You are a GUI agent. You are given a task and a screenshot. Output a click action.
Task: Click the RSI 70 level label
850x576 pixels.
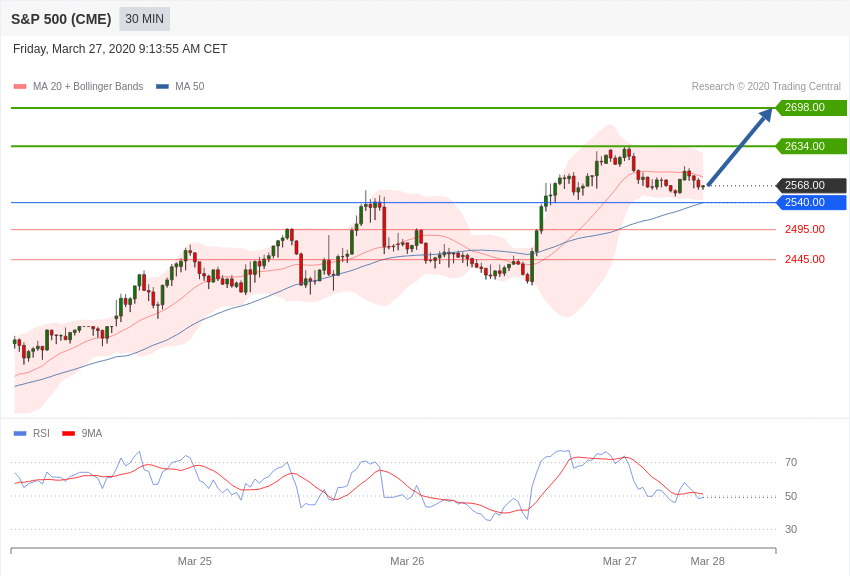(x=791, y=462)
